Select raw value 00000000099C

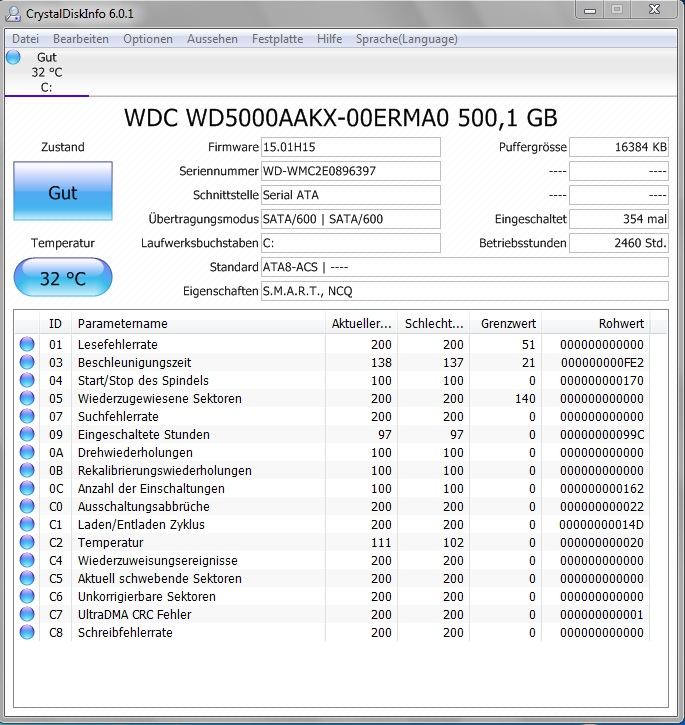(602, 435)
